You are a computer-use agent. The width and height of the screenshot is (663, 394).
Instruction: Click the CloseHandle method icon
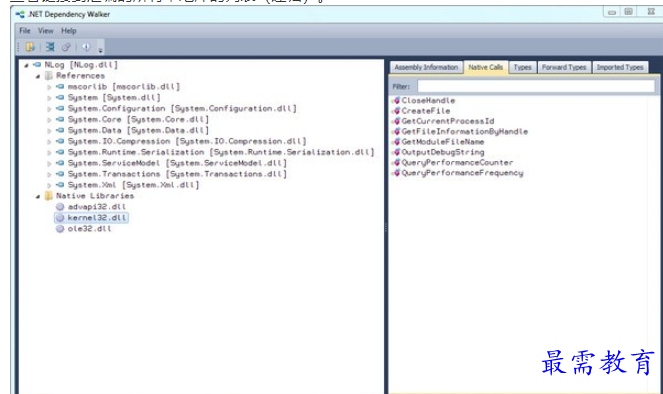point(396,101)
